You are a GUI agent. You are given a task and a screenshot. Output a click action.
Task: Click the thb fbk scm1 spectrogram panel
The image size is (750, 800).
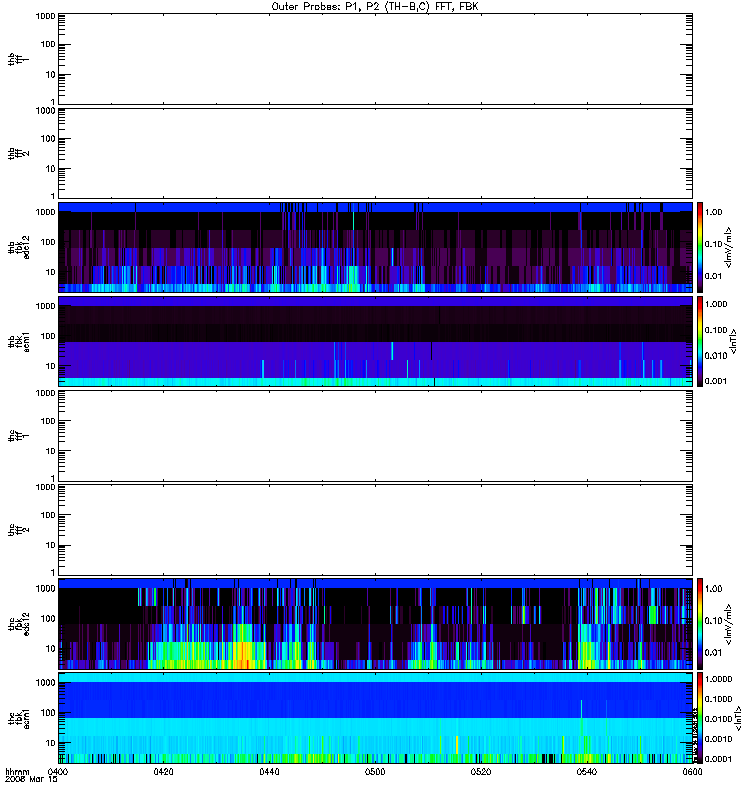375,341
